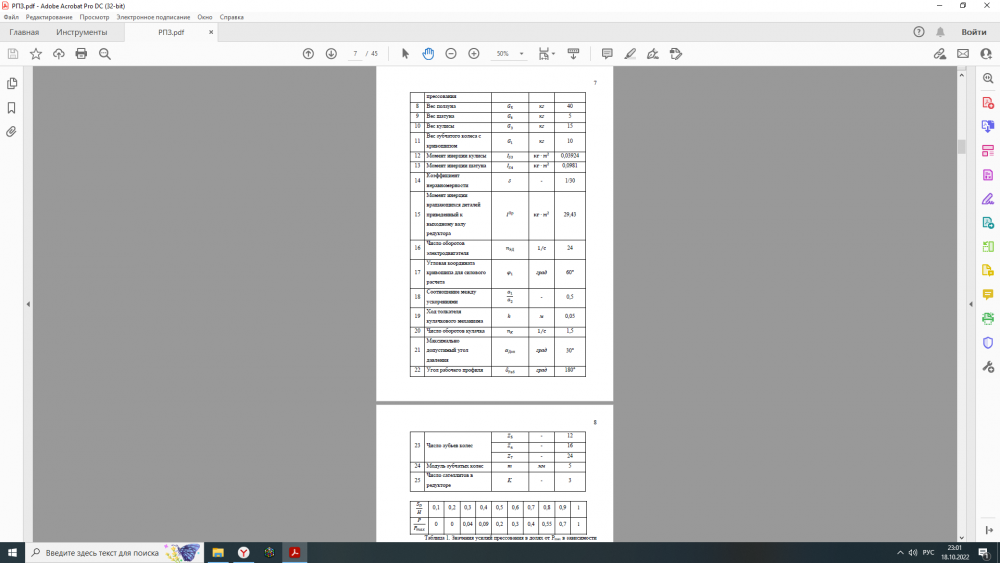Open Yandex browser from taskbar

[x=244, y=553]
